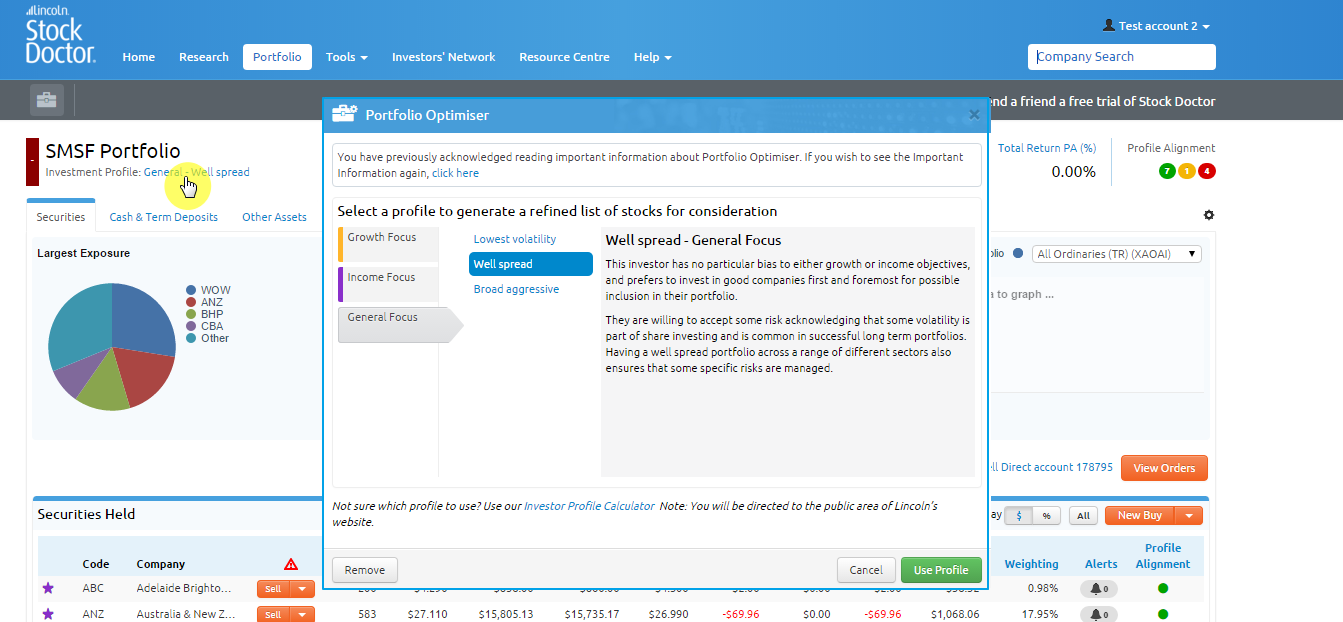Screen dimensions: 1343x622
Task: Click the settings gear icon above chart
Action: pos(1208,215)
